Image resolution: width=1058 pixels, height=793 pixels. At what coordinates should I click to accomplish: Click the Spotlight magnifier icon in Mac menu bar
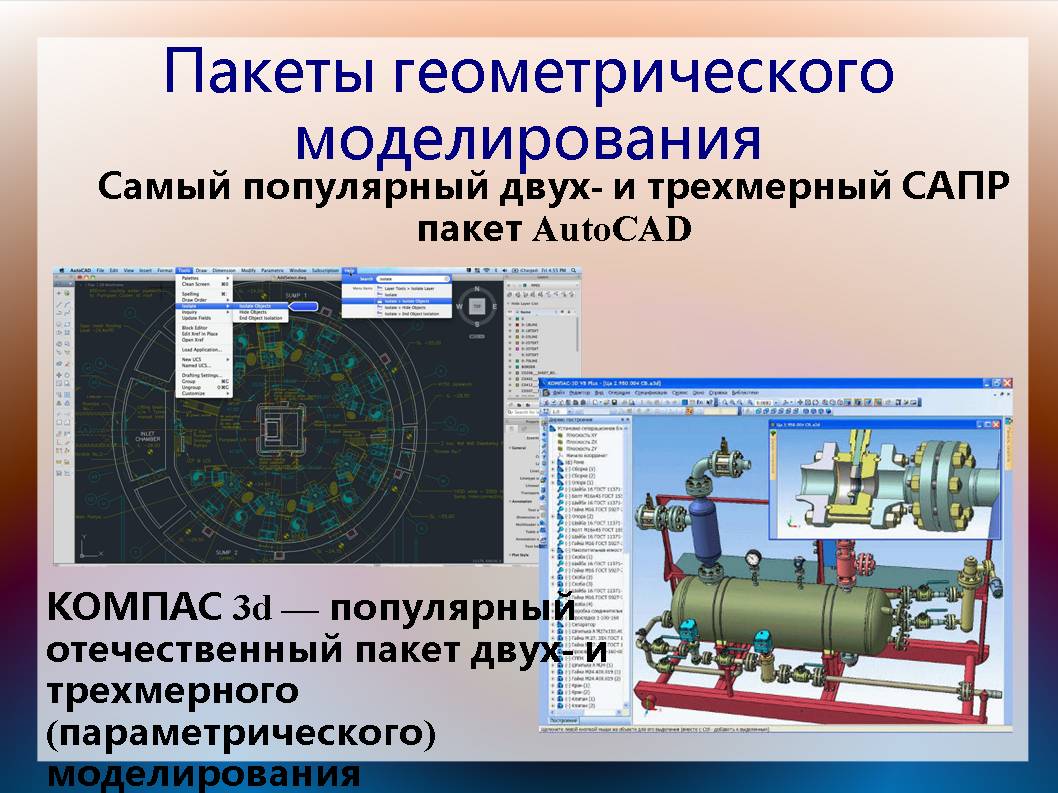pyautogui.click(x=574, y=271)
